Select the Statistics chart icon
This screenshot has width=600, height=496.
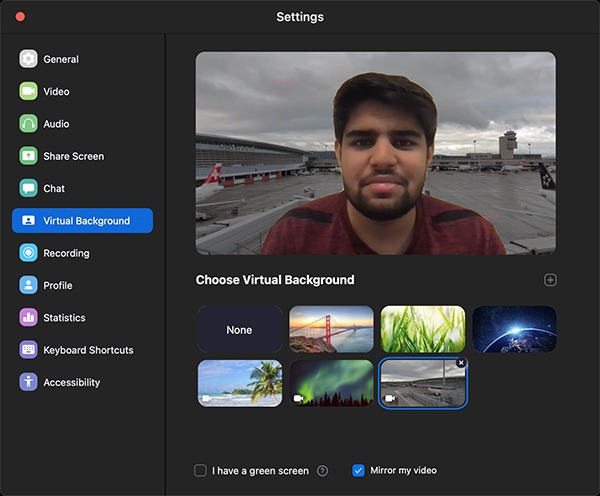tap(28, 318)
